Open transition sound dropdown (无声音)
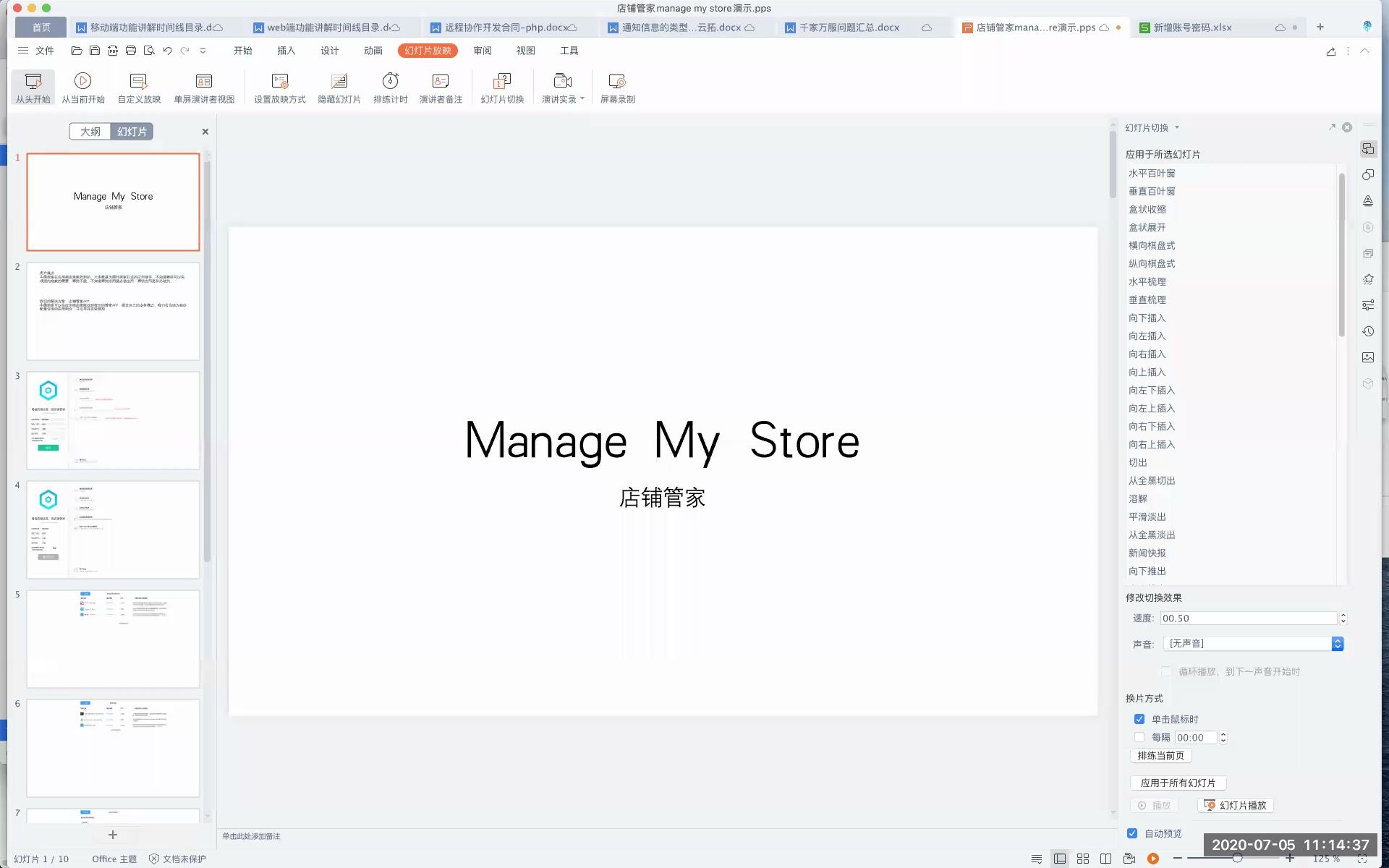 tap(1337, 643)
